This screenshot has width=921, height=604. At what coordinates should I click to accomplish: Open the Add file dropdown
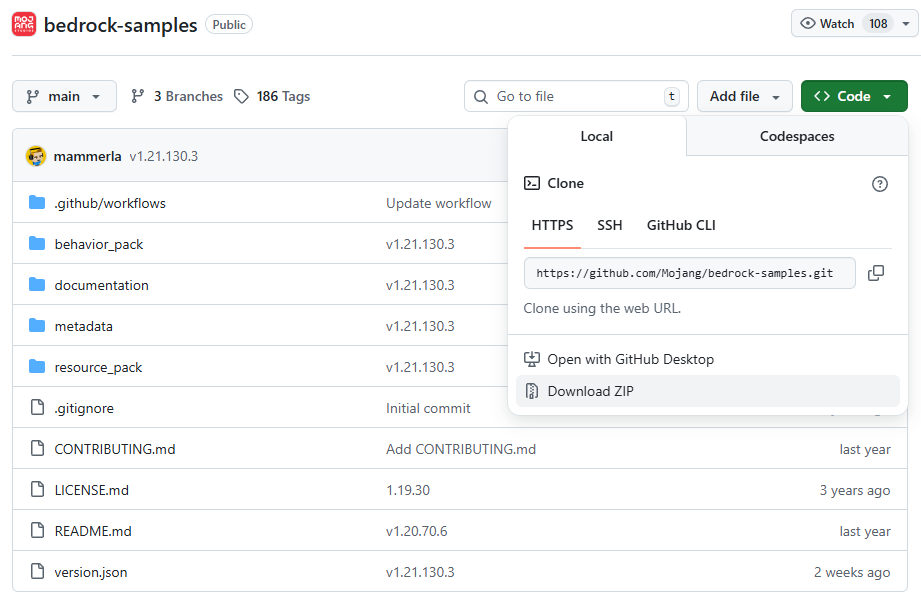coord(744,97)
